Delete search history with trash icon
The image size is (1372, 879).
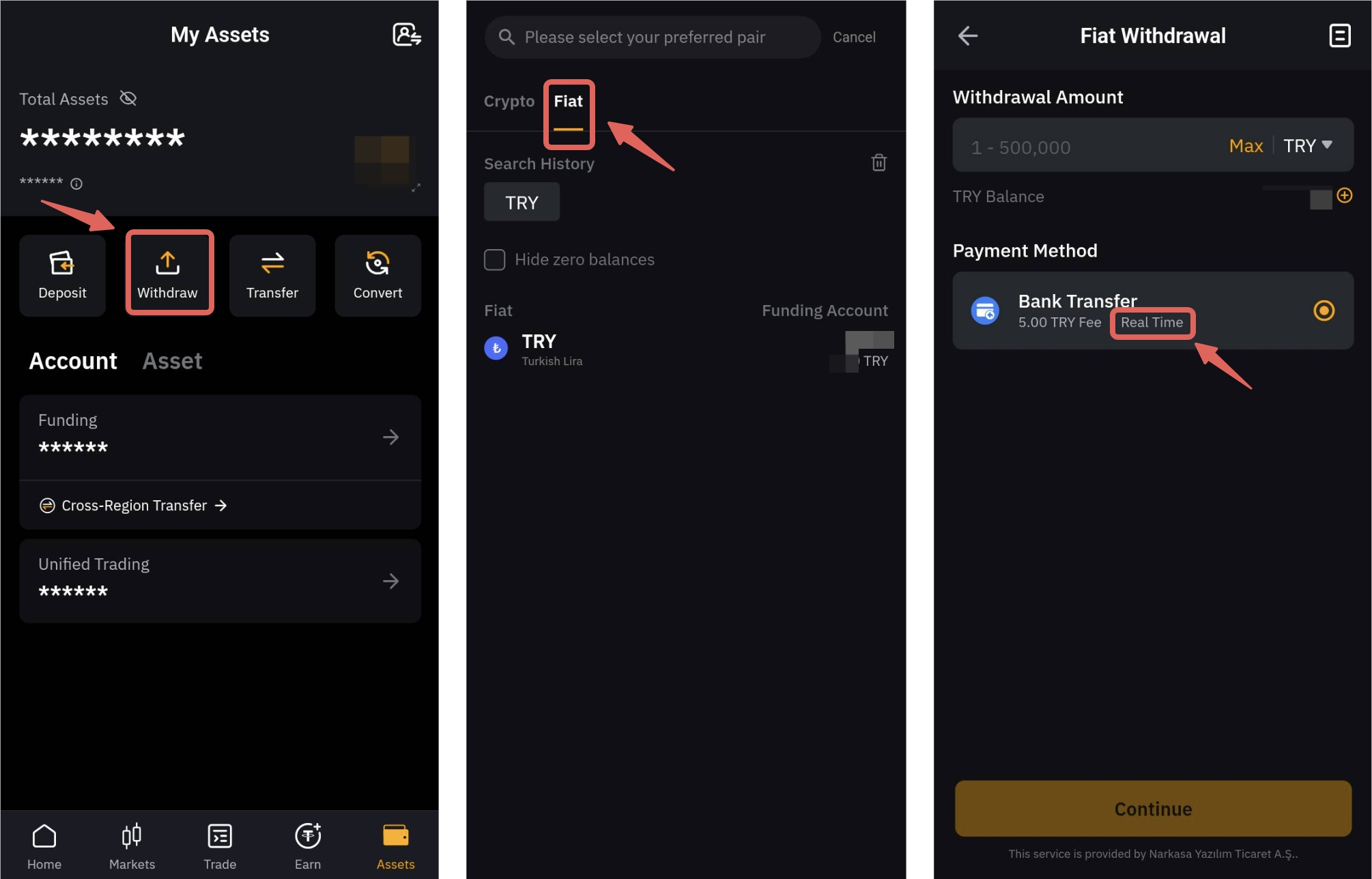tap(878, 162)
